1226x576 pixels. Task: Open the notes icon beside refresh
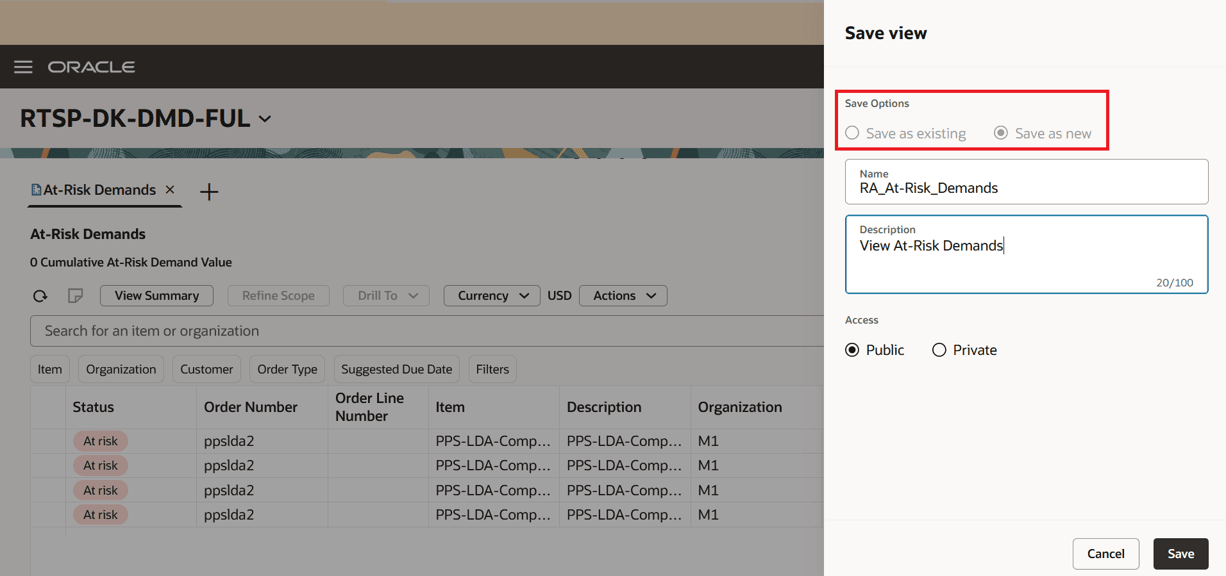coord(75,296)
